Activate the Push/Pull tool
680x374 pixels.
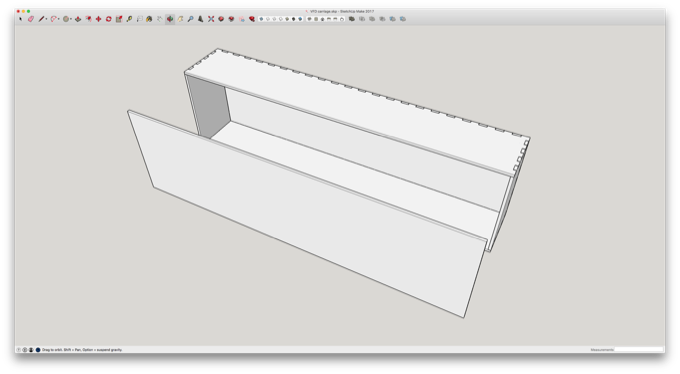click(x=78, y=19)
